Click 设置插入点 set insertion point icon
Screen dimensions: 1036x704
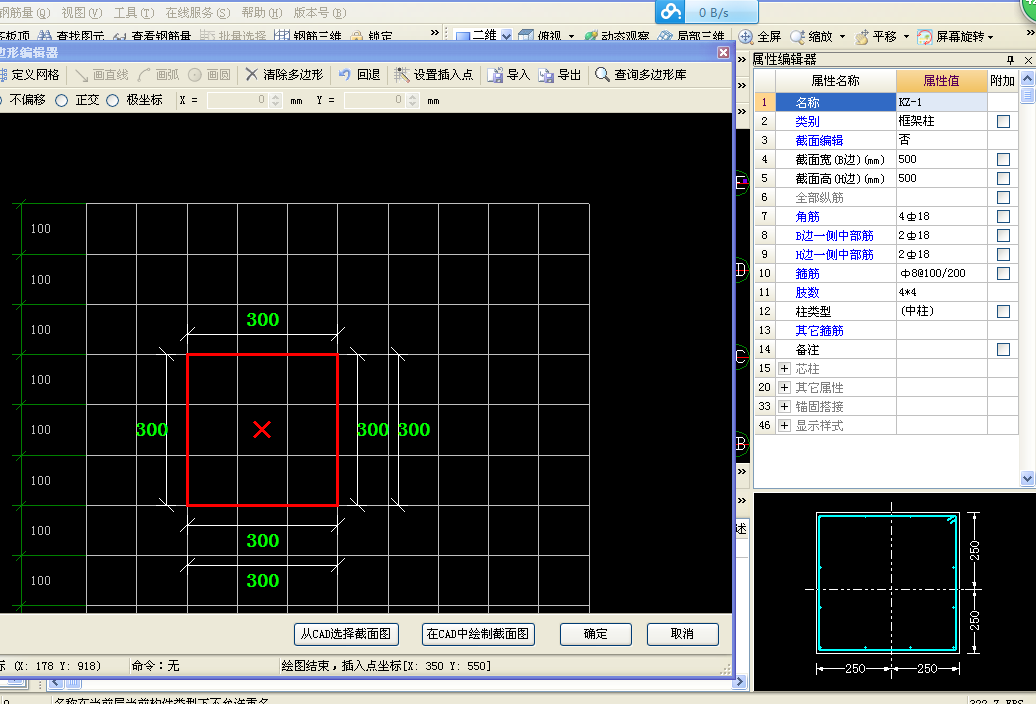(x=402, y=75)
